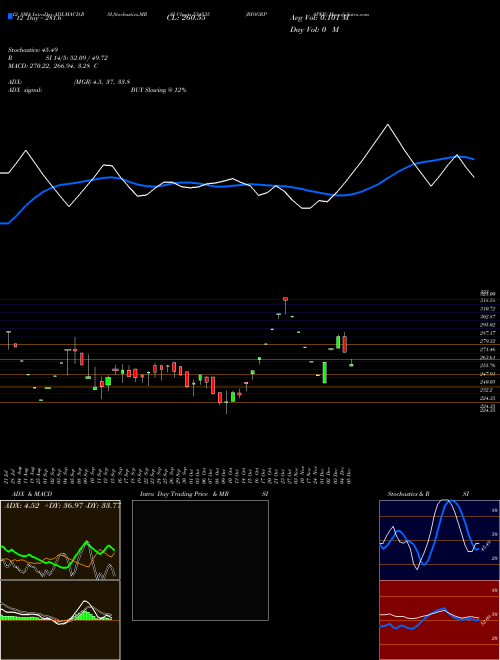Click the 'Stochastics & R' panel title
This screenshot has width=500, height=660.
tap(408, 494)
